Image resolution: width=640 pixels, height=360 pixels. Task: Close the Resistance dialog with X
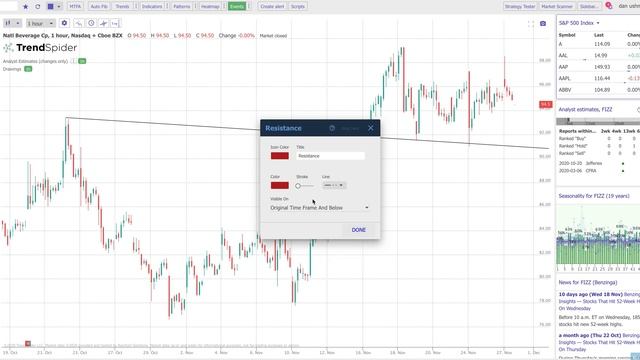371,128
